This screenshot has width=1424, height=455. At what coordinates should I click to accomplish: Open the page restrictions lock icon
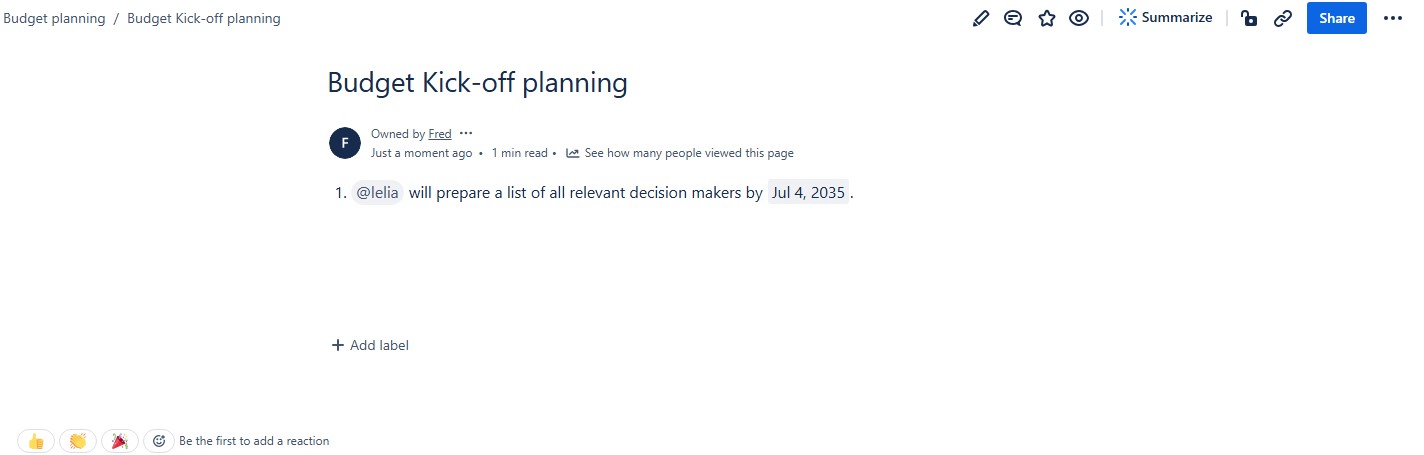(x=1249, y=18)
